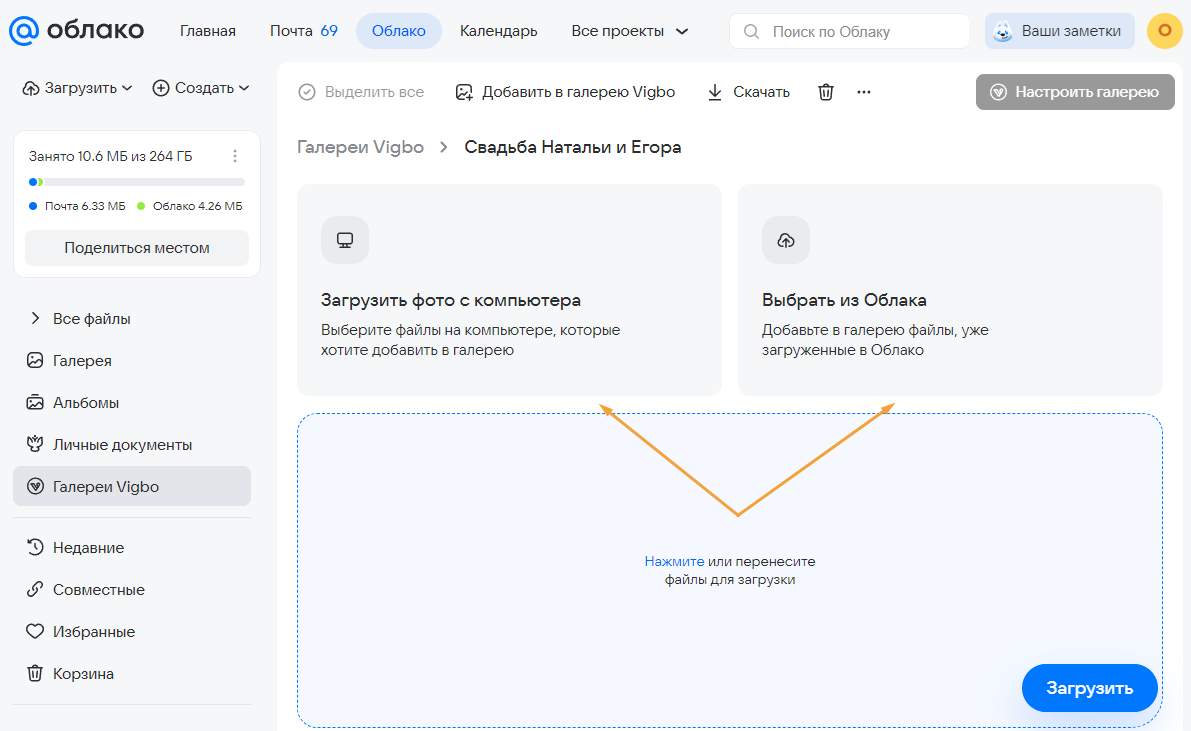Focus the Поиск по Облаку field
1191x731 pixels.
[849, 31]
